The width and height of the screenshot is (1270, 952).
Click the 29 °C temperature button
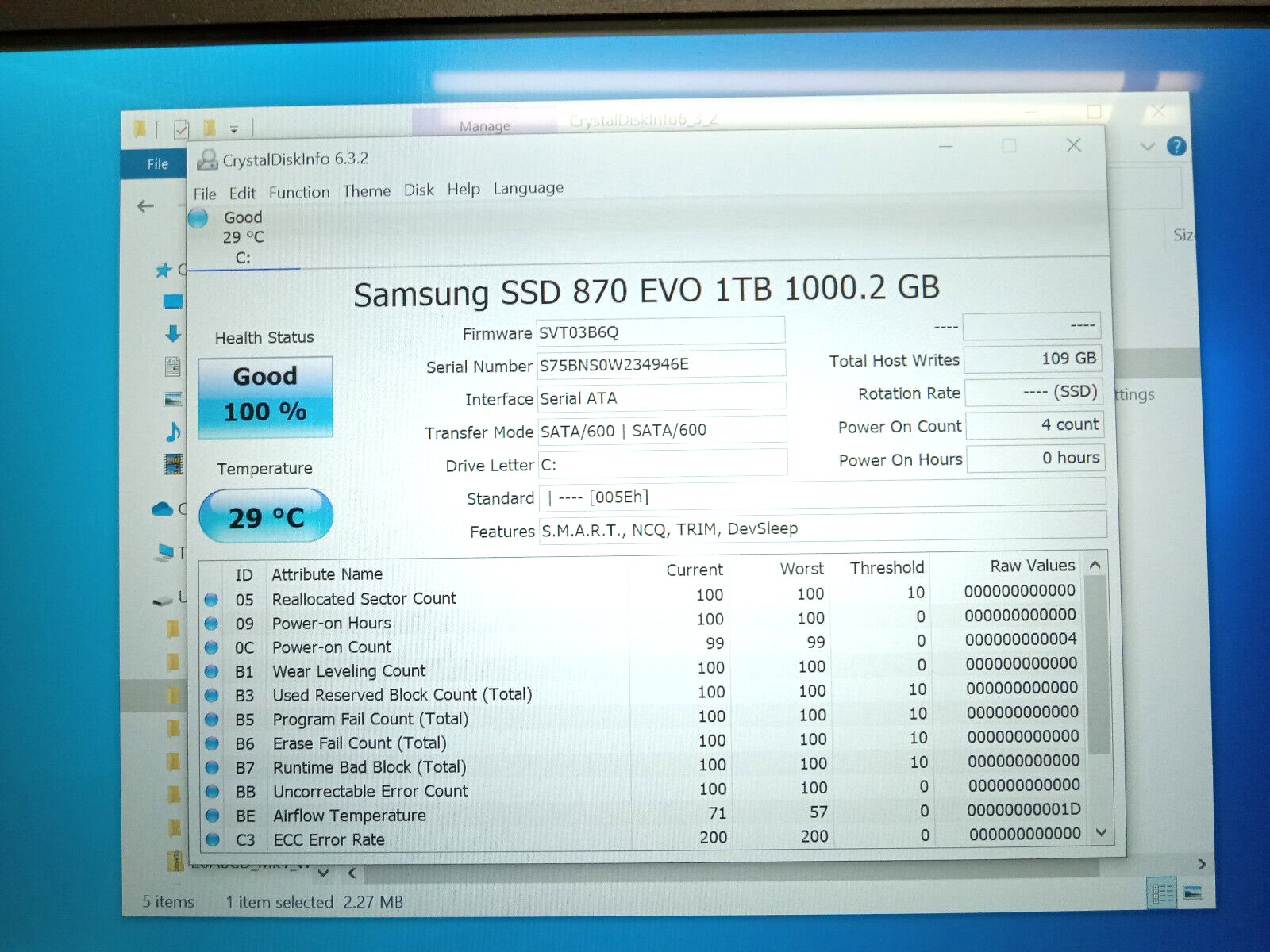point(266,516)
